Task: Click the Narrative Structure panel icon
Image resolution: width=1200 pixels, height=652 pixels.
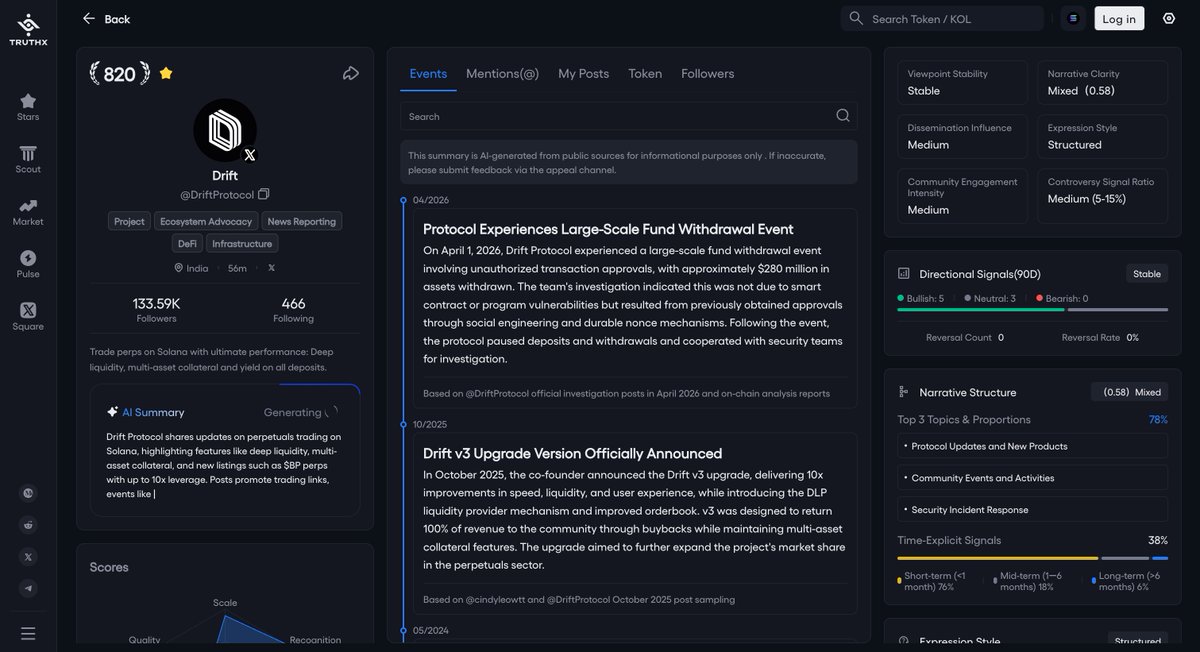Action: [904, 392]
